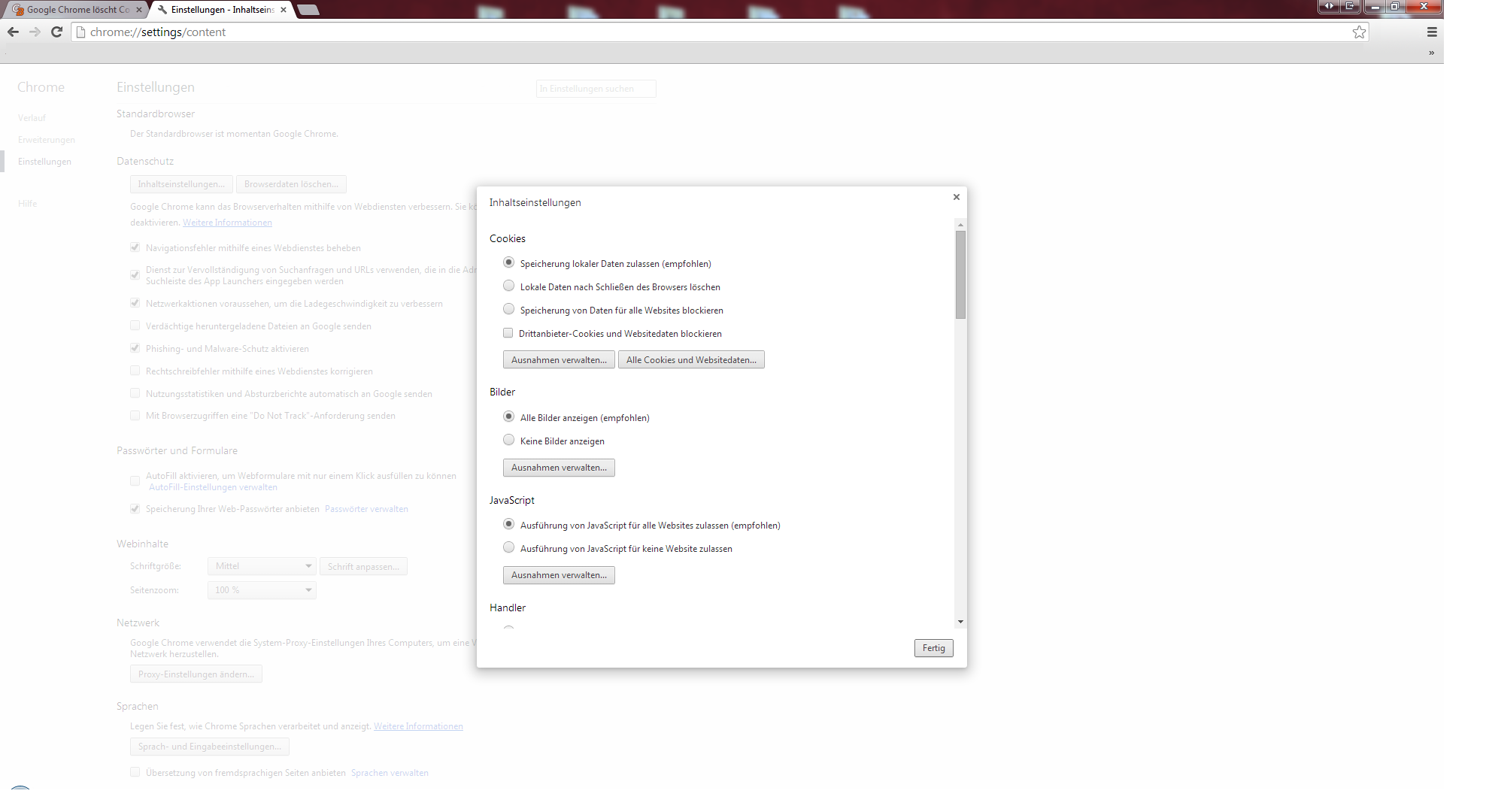Open 'Alle Cookies und Websitedaten...' button

[691, 360]
